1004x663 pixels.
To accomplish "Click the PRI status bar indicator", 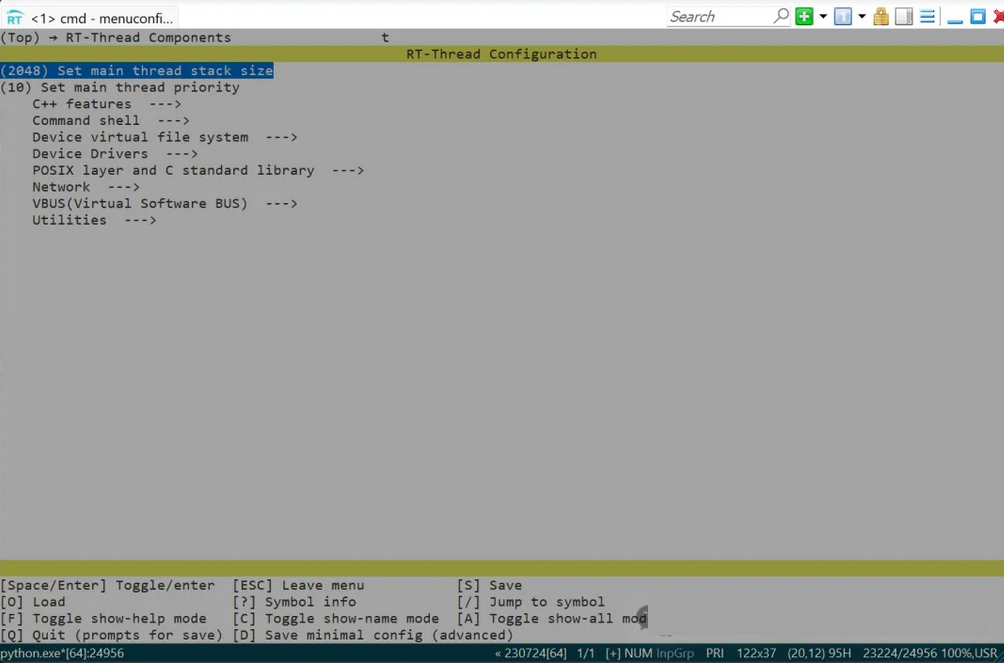I will 715,653.
